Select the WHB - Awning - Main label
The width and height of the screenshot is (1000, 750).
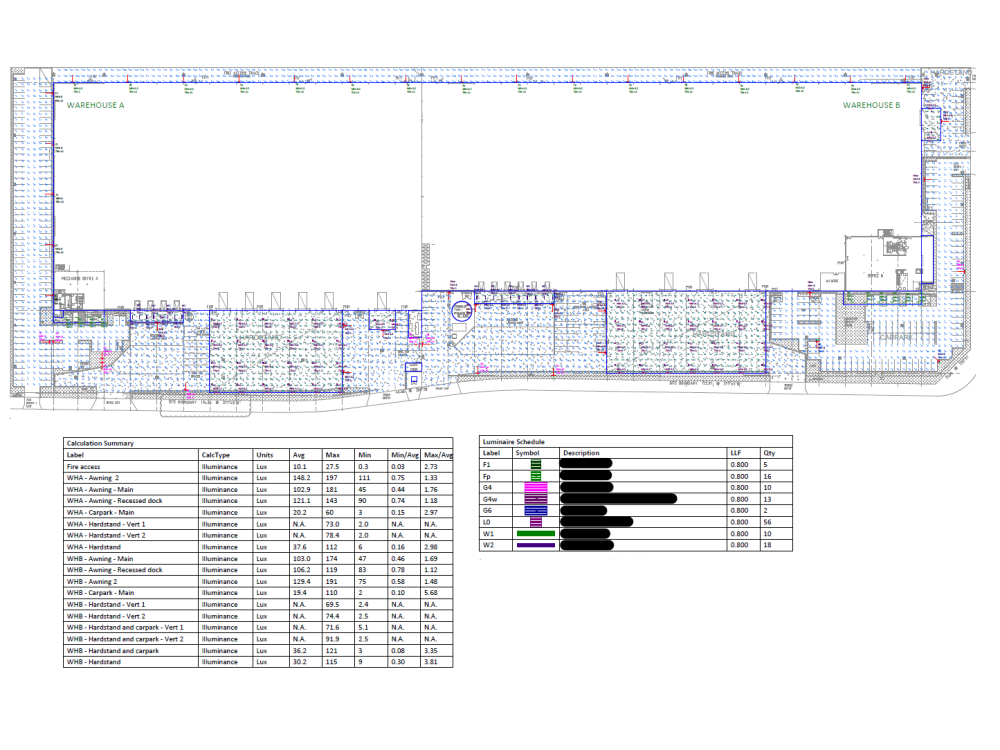coord(99,559)
